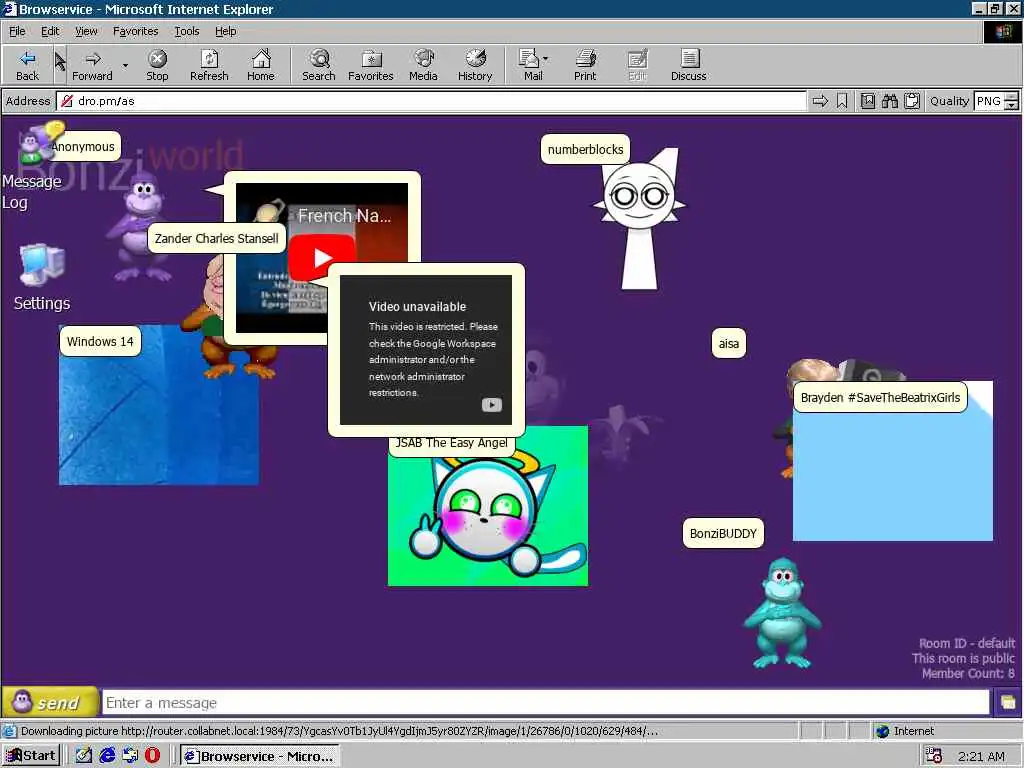The image size is (1024, 768).
Task: Click the Back toolbar button
Action: (x=27, y=65)
